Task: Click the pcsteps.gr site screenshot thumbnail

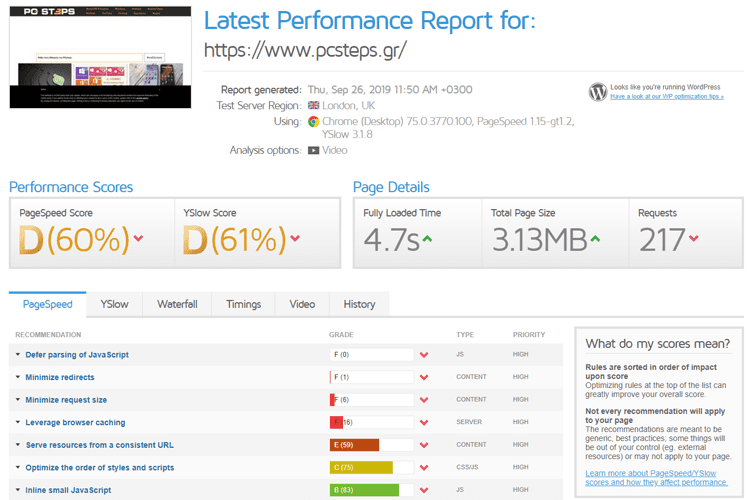Action: pyautogui.click(x=100, y=57)
